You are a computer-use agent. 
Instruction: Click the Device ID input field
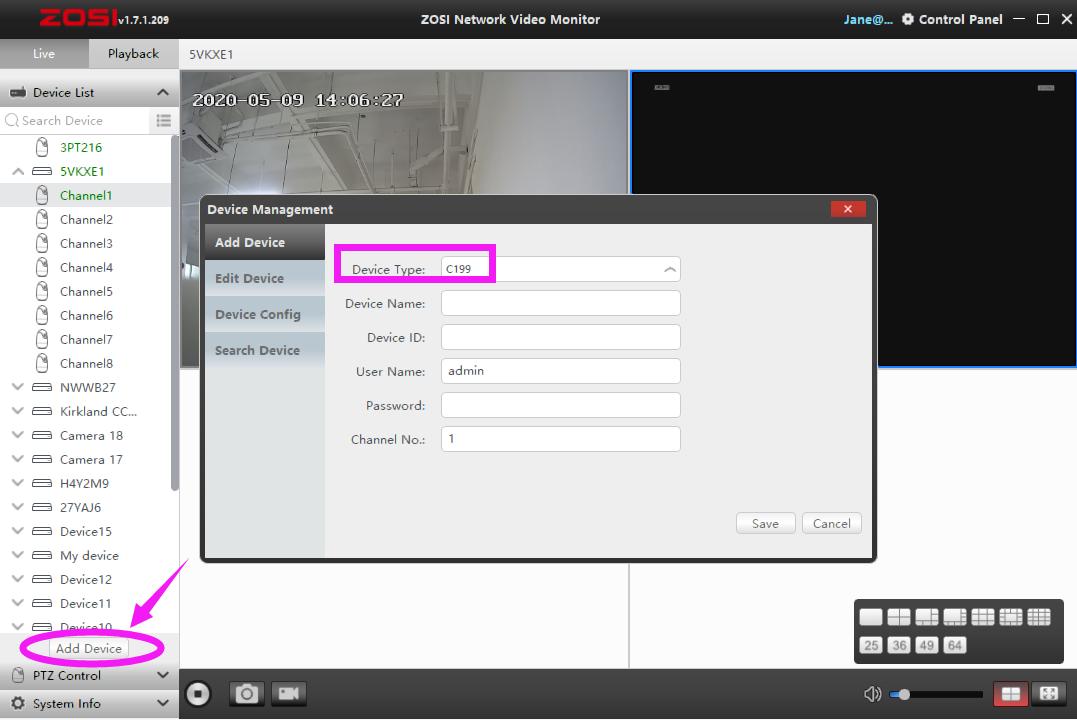pos(560,337)
